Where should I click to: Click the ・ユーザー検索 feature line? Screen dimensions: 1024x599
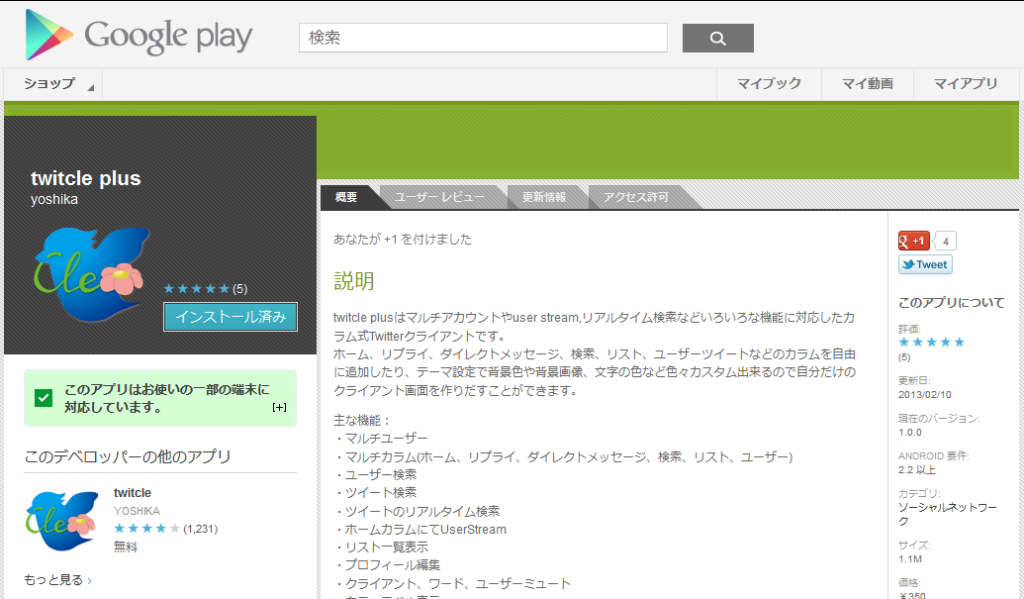click(x=375, y=474)
